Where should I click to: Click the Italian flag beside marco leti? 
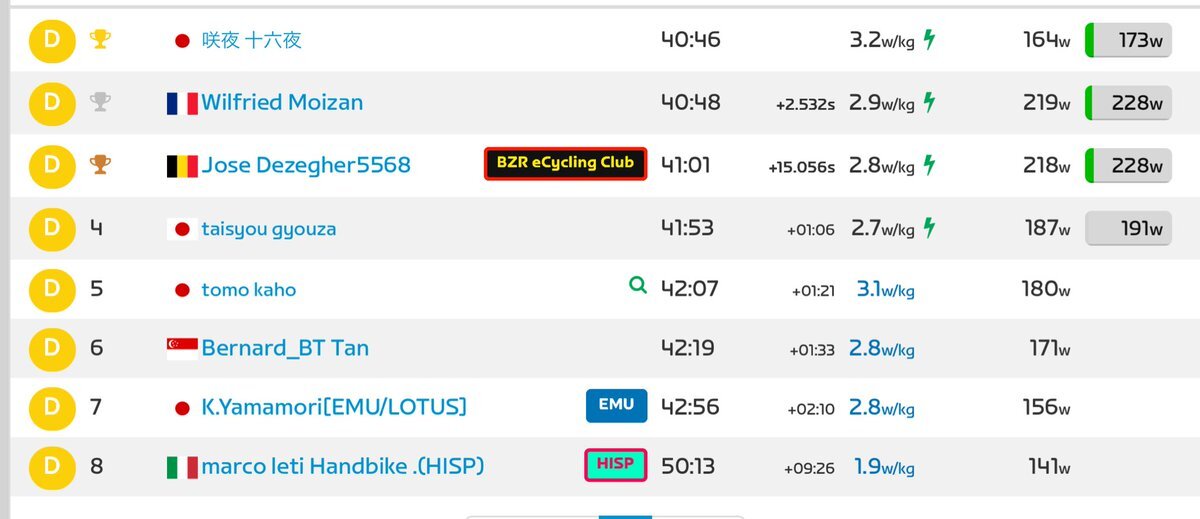182,467
